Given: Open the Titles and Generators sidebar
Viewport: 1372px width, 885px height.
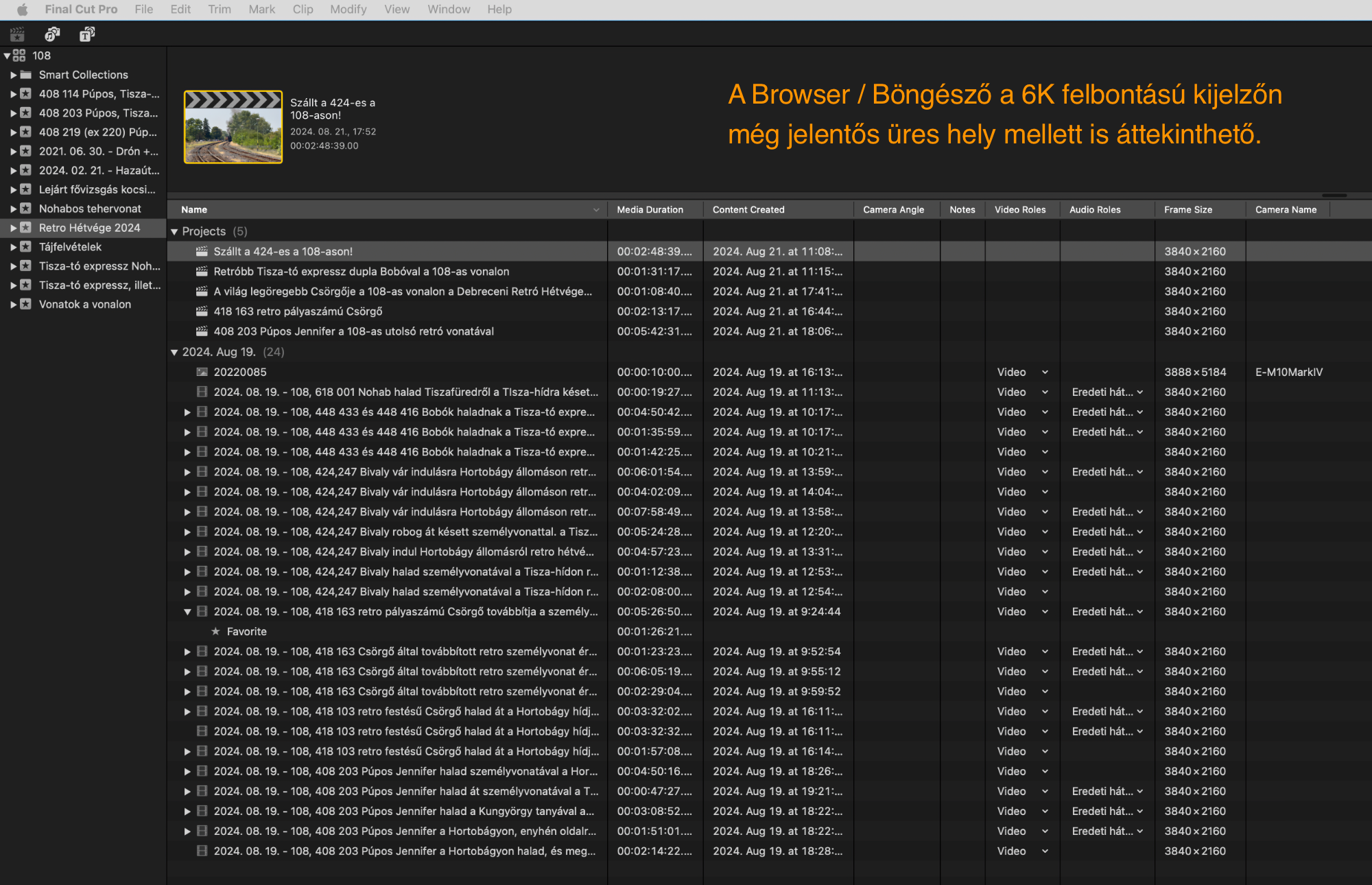Looking at the screenshot, I should [x=87, y=34].
